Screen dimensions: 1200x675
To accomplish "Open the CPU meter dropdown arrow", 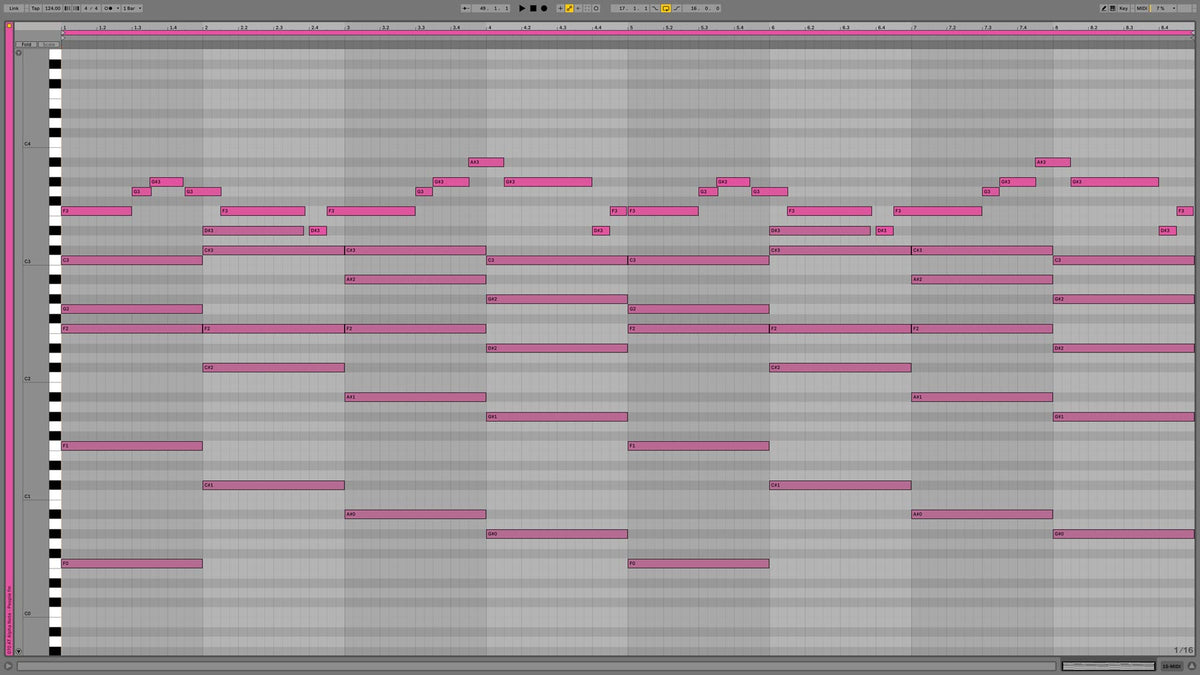I will [1174, 8].
